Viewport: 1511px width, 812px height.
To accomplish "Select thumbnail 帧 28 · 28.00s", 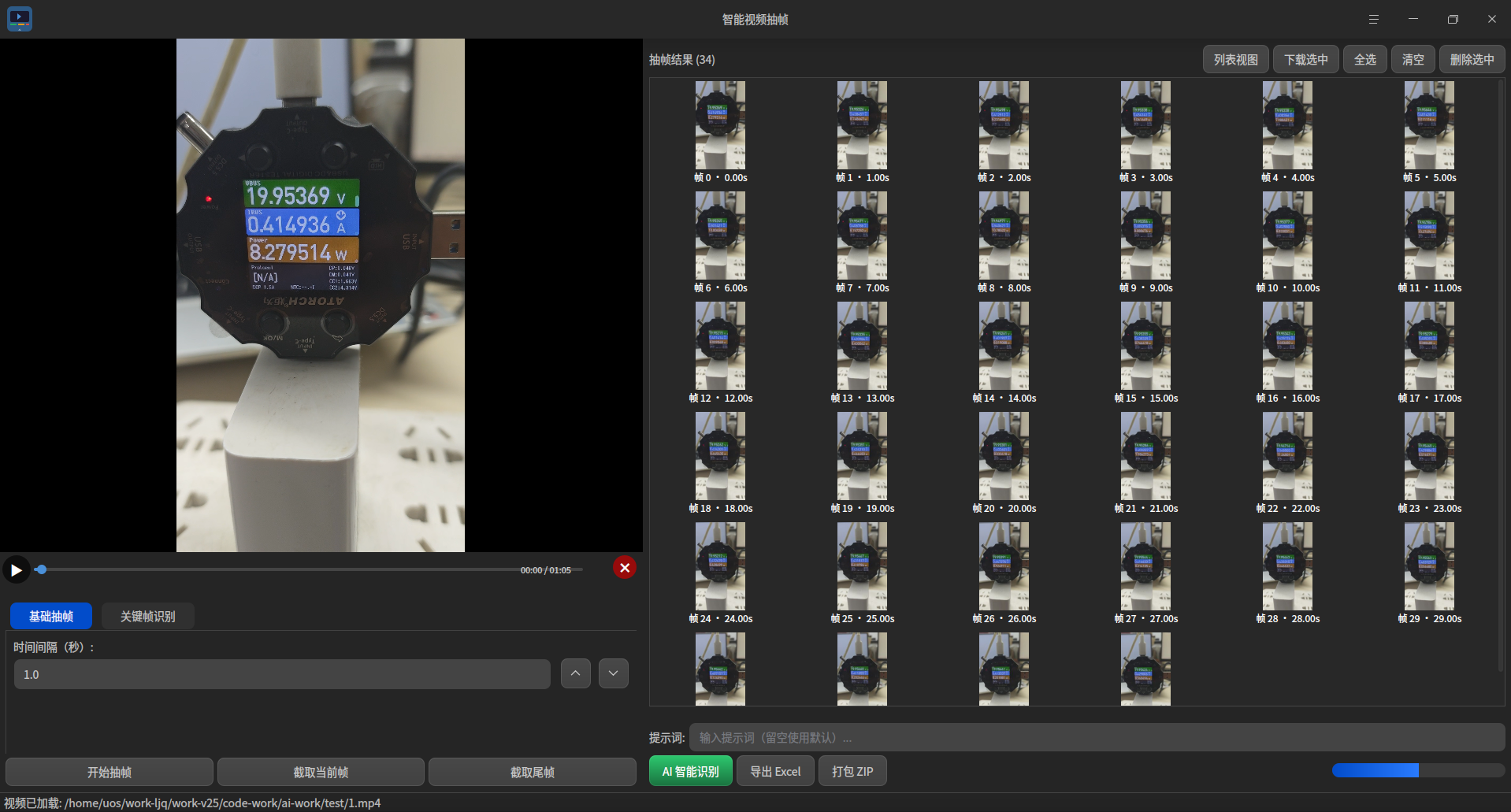I will pyautogui.click(x=1287, y=573).
